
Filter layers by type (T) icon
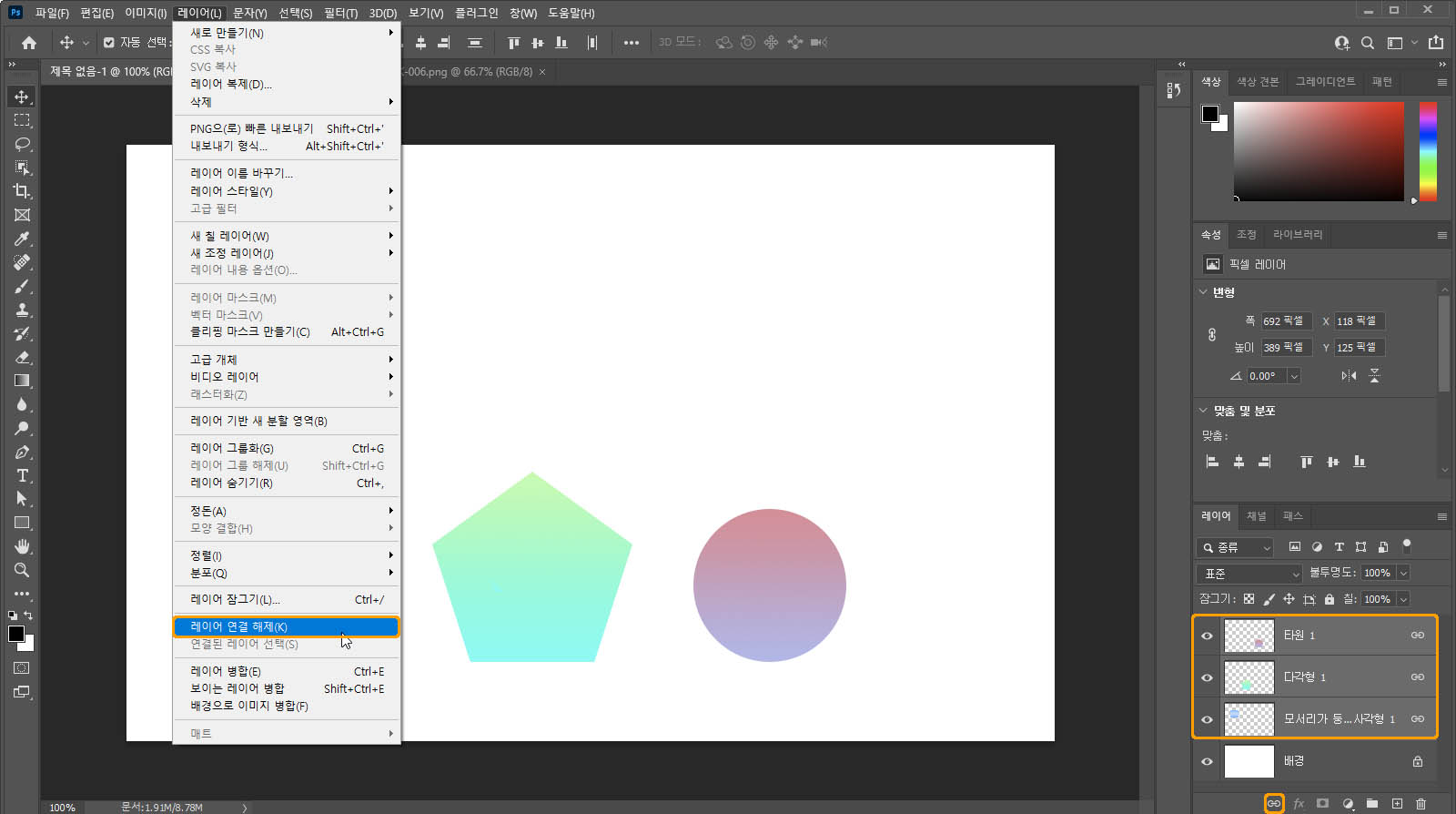pos(1339,547)
